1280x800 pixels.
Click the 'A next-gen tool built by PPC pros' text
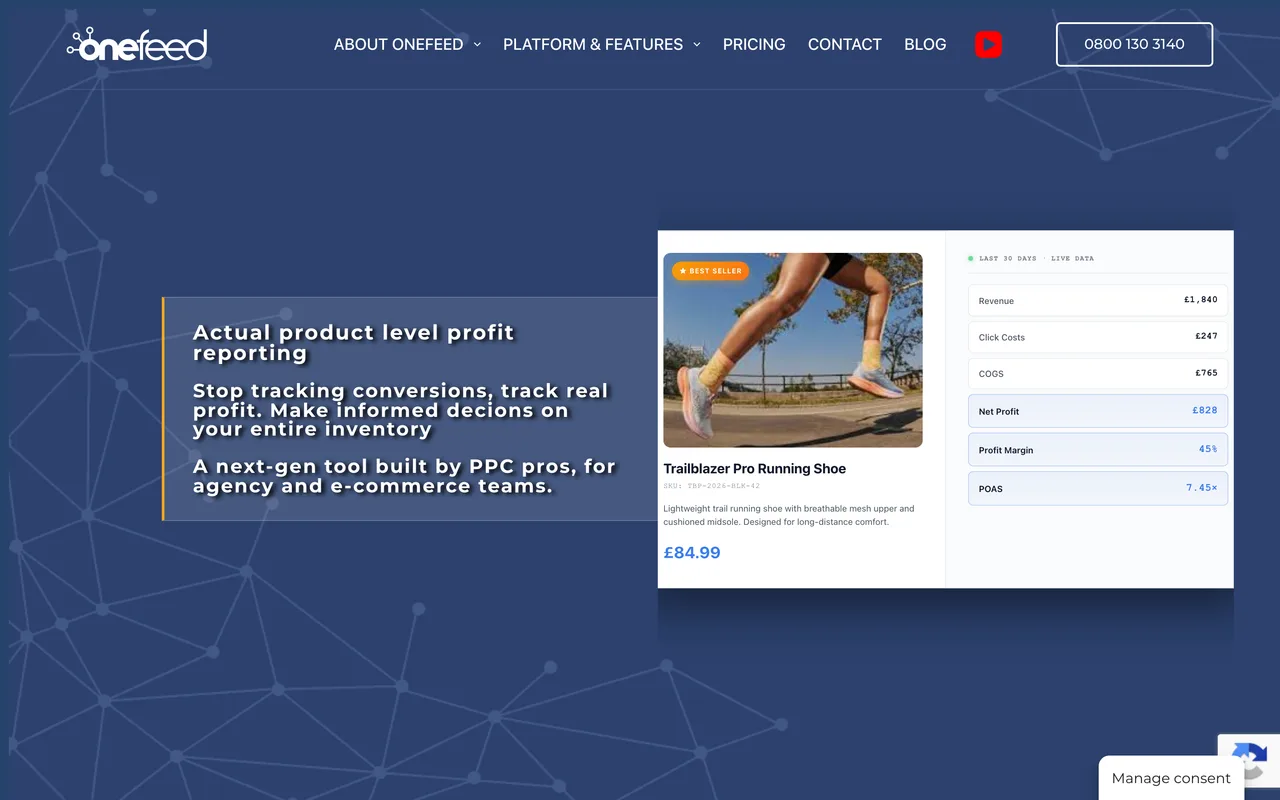click(404, 476)
